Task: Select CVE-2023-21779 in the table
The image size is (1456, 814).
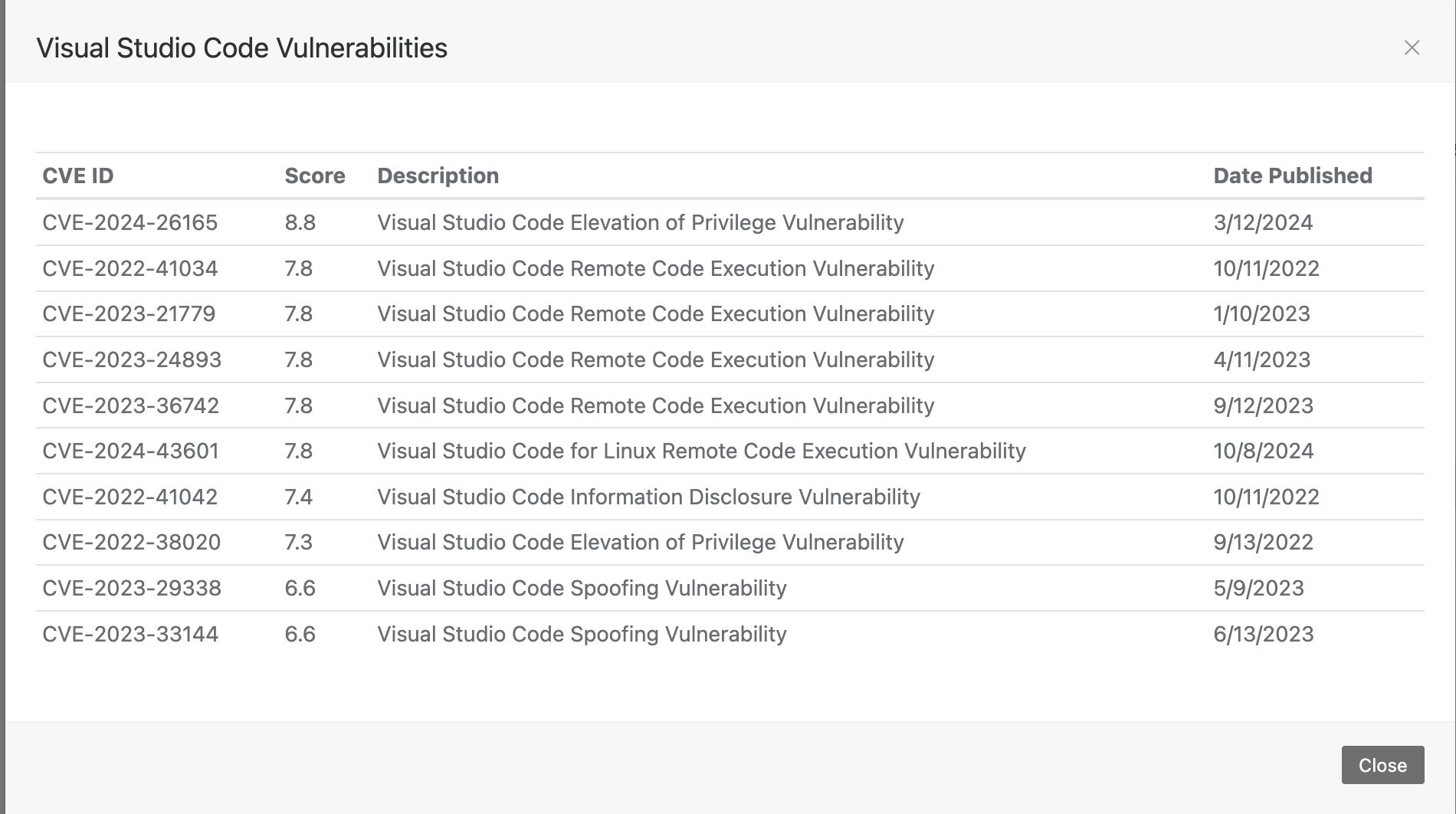Action: click(x=129, y=313)
